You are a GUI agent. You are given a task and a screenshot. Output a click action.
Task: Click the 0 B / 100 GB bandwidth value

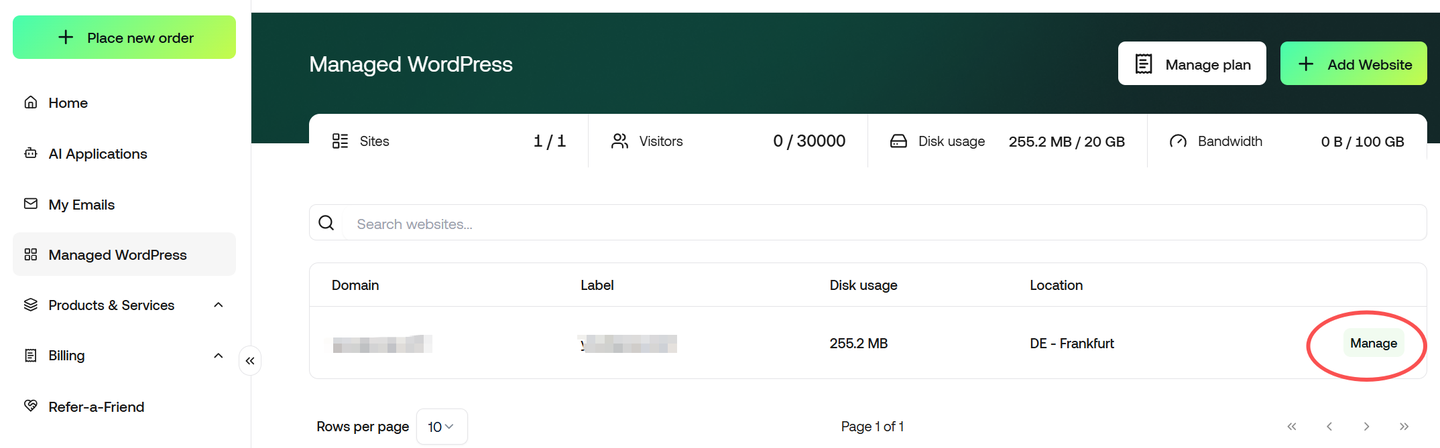tap(1363, 141)
